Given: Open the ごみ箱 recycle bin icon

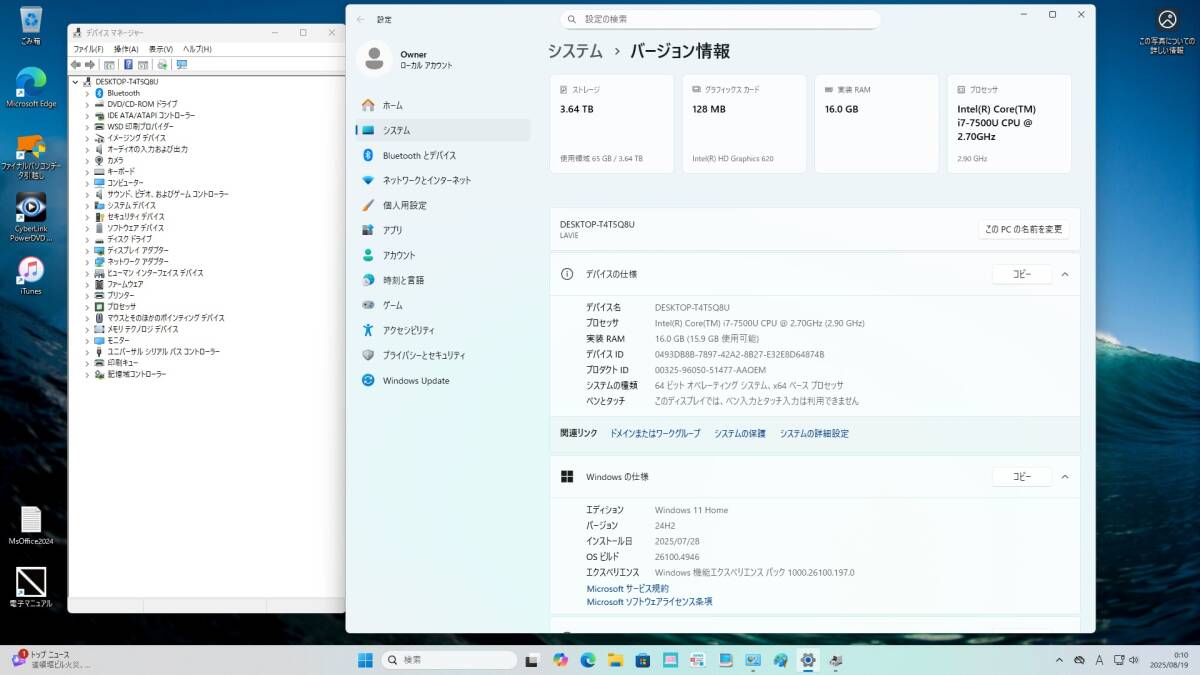Looking at the screenshot, I should coord(31,24).
